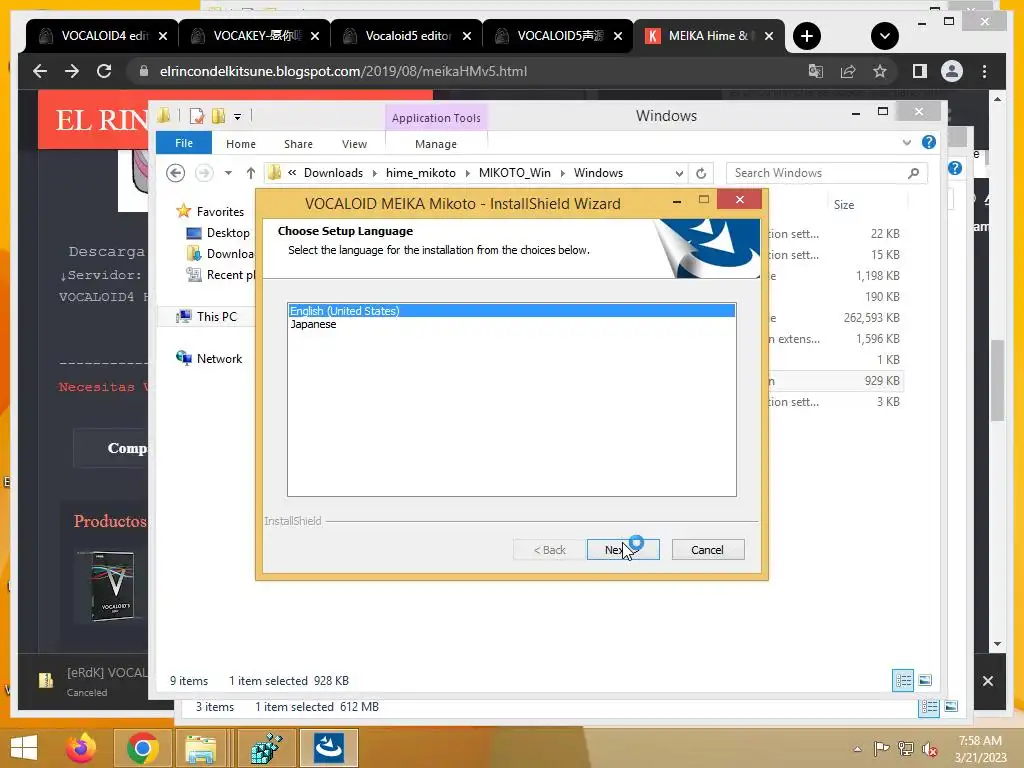This screenshot has height=768, width=1024.
Task: Switch to the VOCALOID4 editor browser tab
Action: click(103, 36)
